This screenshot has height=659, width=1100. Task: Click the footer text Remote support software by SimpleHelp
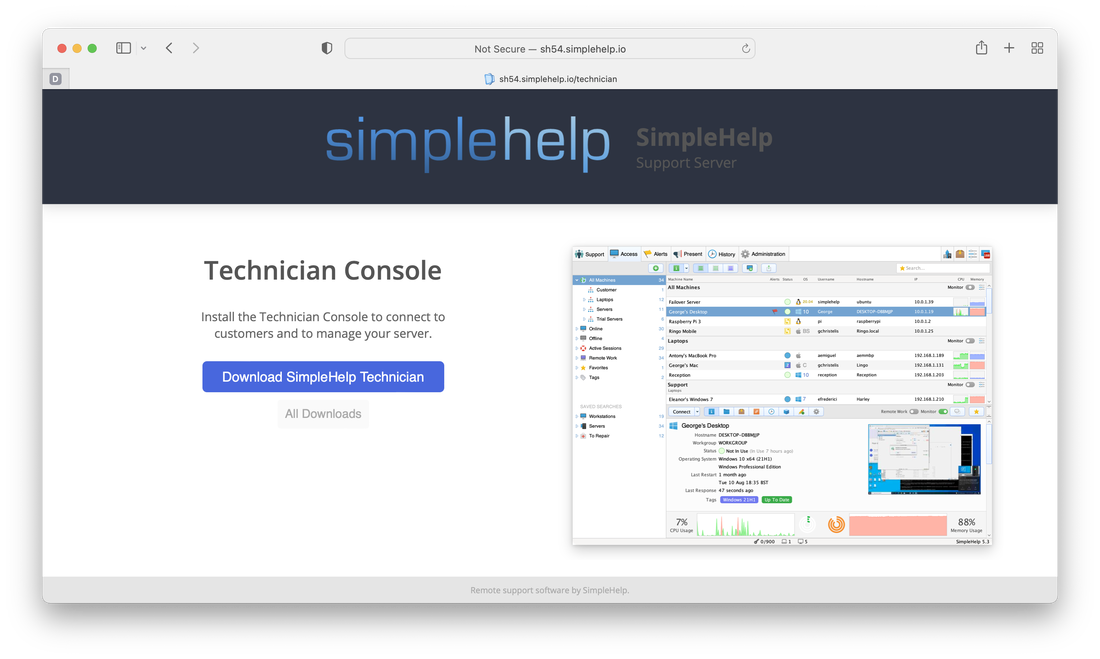549,590
